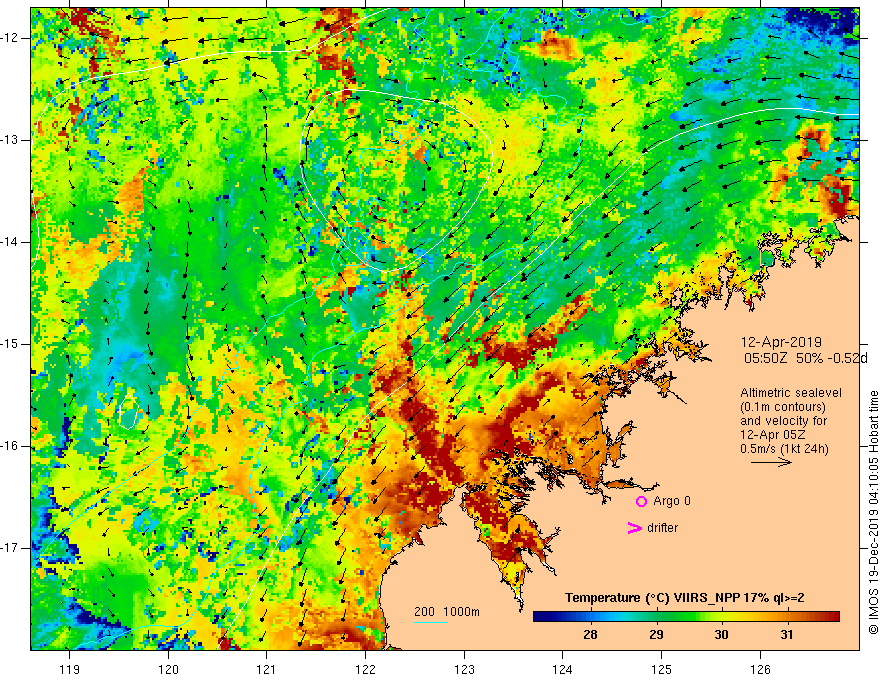This screenshot has width=880, height=680.
Task: Click the latitude label '-17'
Action: (11, 548)
